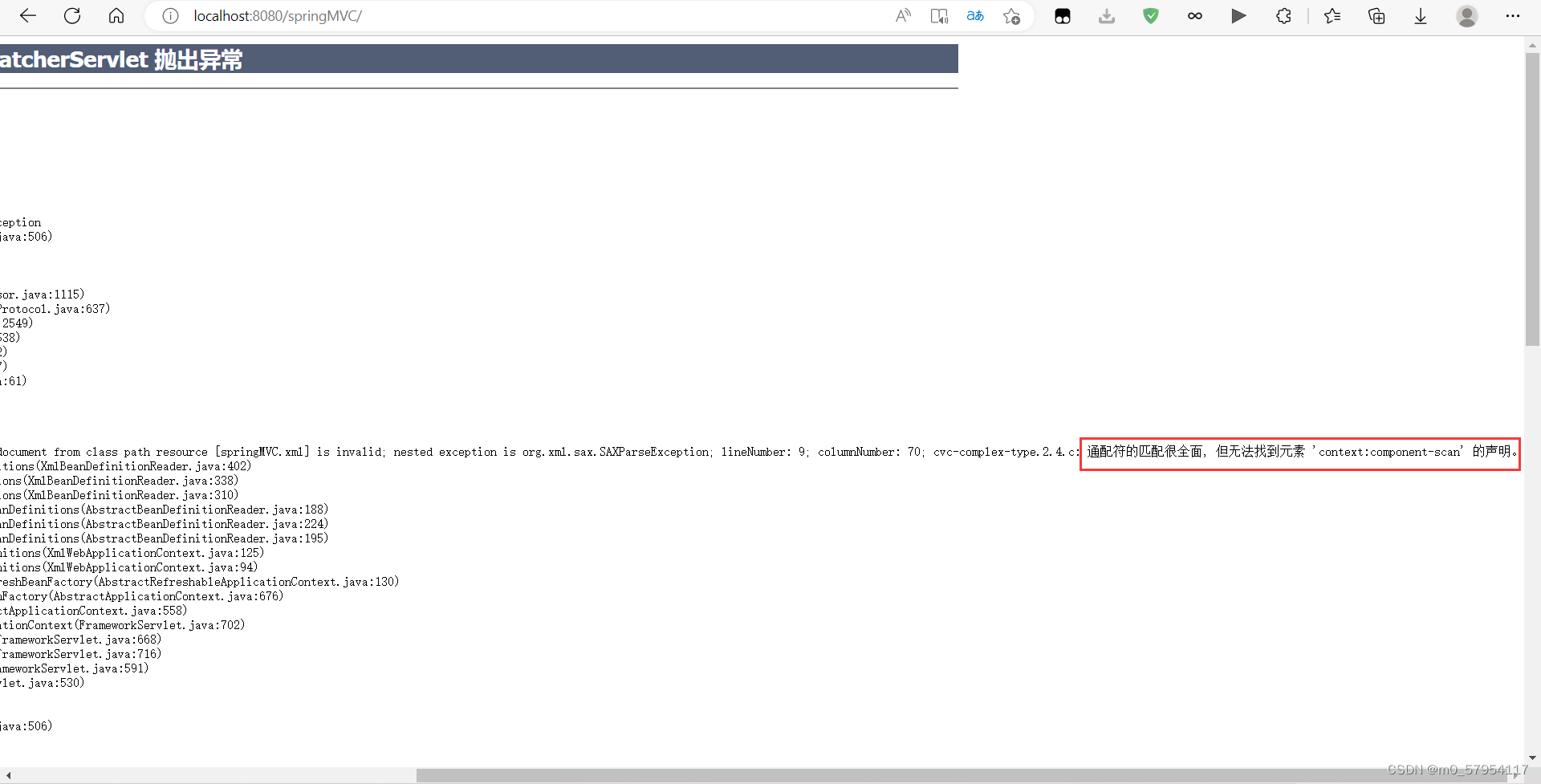Open the gray download extension icon
Viewport: 1541px width, 784px height.
coord(1107,16)
